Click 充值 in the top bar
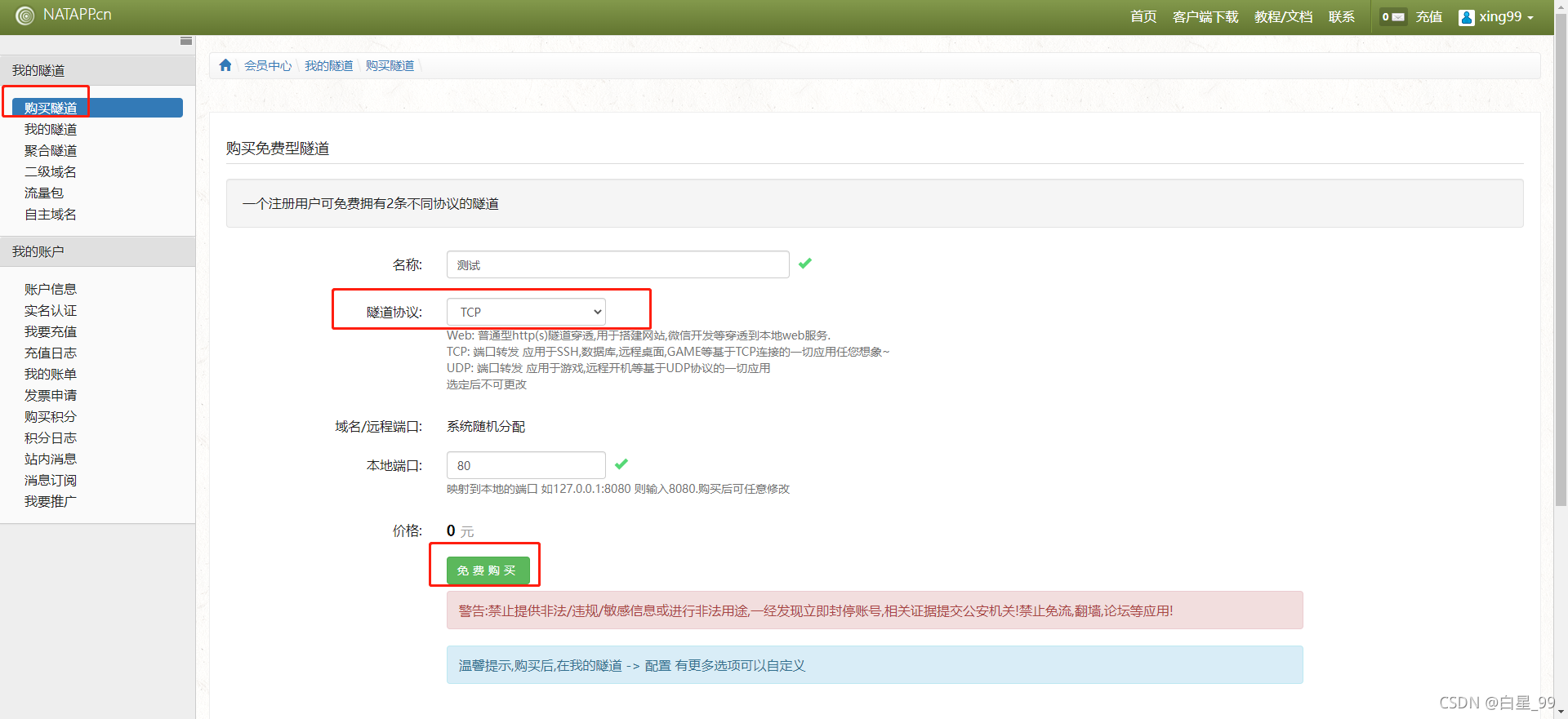The width and height of the screenshot is (1568, 719). pos(1429,17)
